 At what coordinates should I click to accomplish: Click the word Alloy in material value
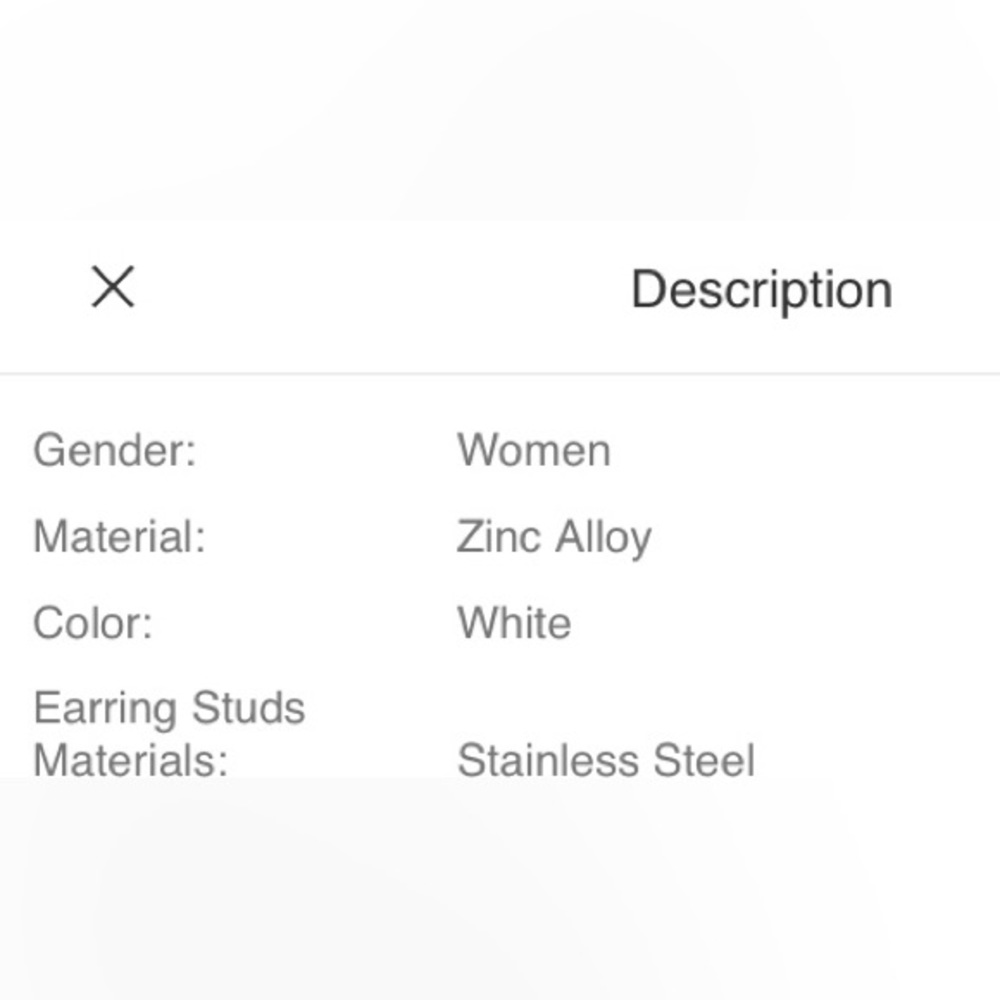[603, 539]
